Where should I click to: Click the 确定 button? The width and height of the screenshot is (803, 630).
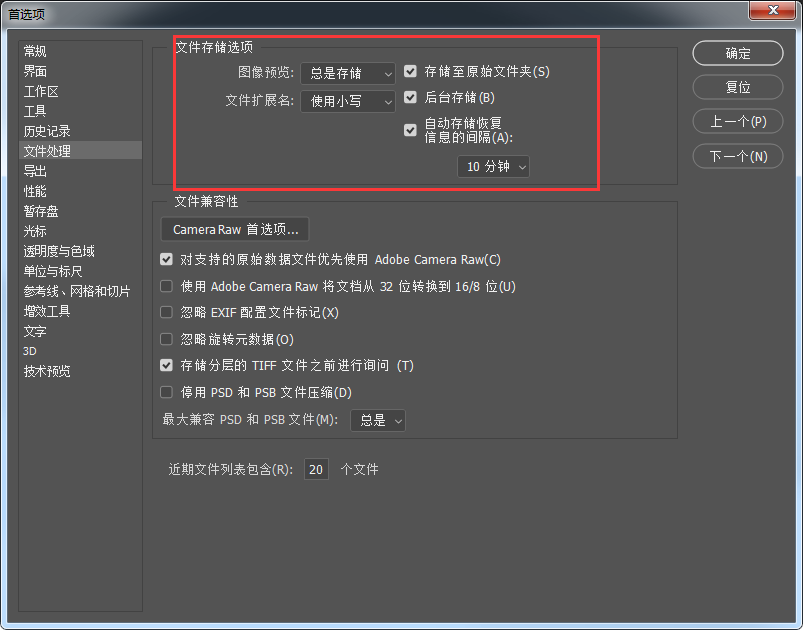point(738,54)
